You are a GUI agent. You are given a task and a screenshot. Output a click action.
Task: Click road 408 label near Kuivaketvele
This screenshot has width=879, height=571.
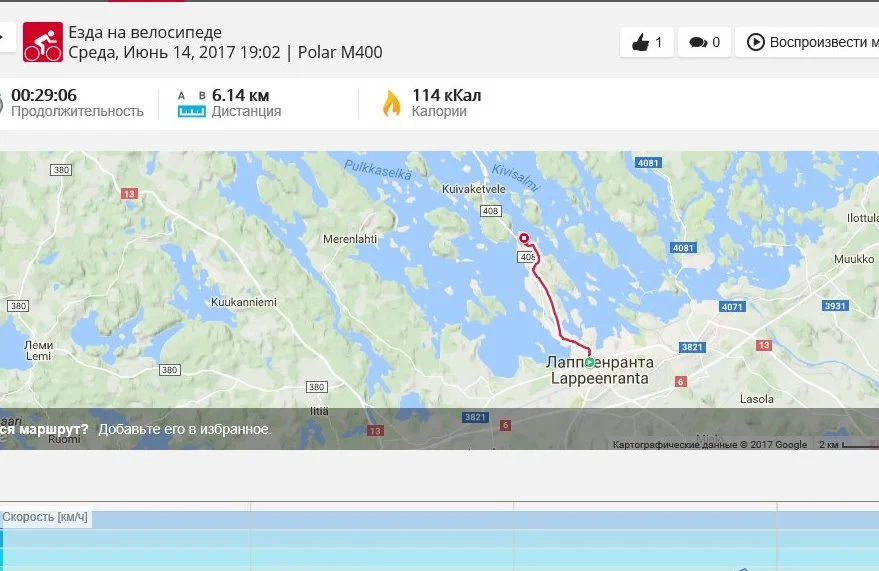(x=491, y=211)
